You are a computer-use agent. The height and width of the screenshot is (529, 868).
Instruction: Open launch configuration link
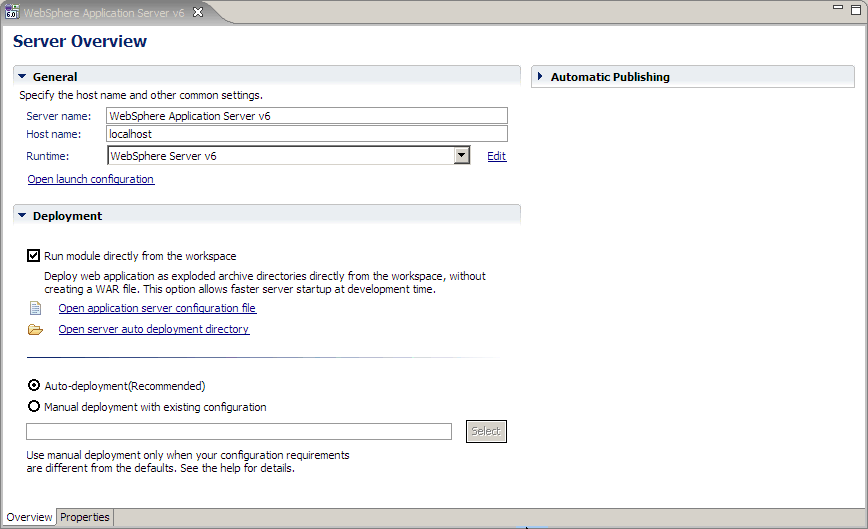click(91, 179)
